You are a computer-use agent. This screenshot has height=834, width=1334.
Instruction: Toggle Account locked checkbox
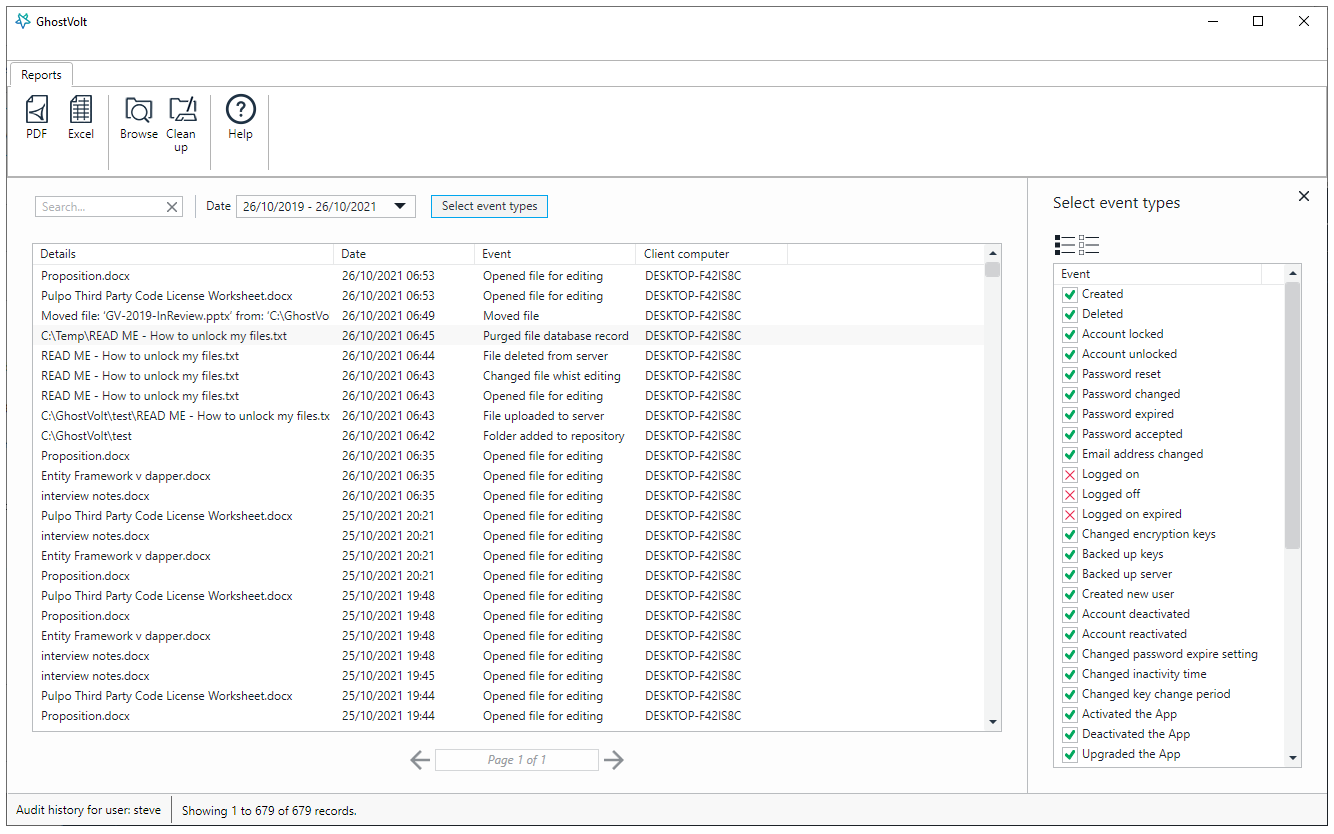click(1069, 334)
